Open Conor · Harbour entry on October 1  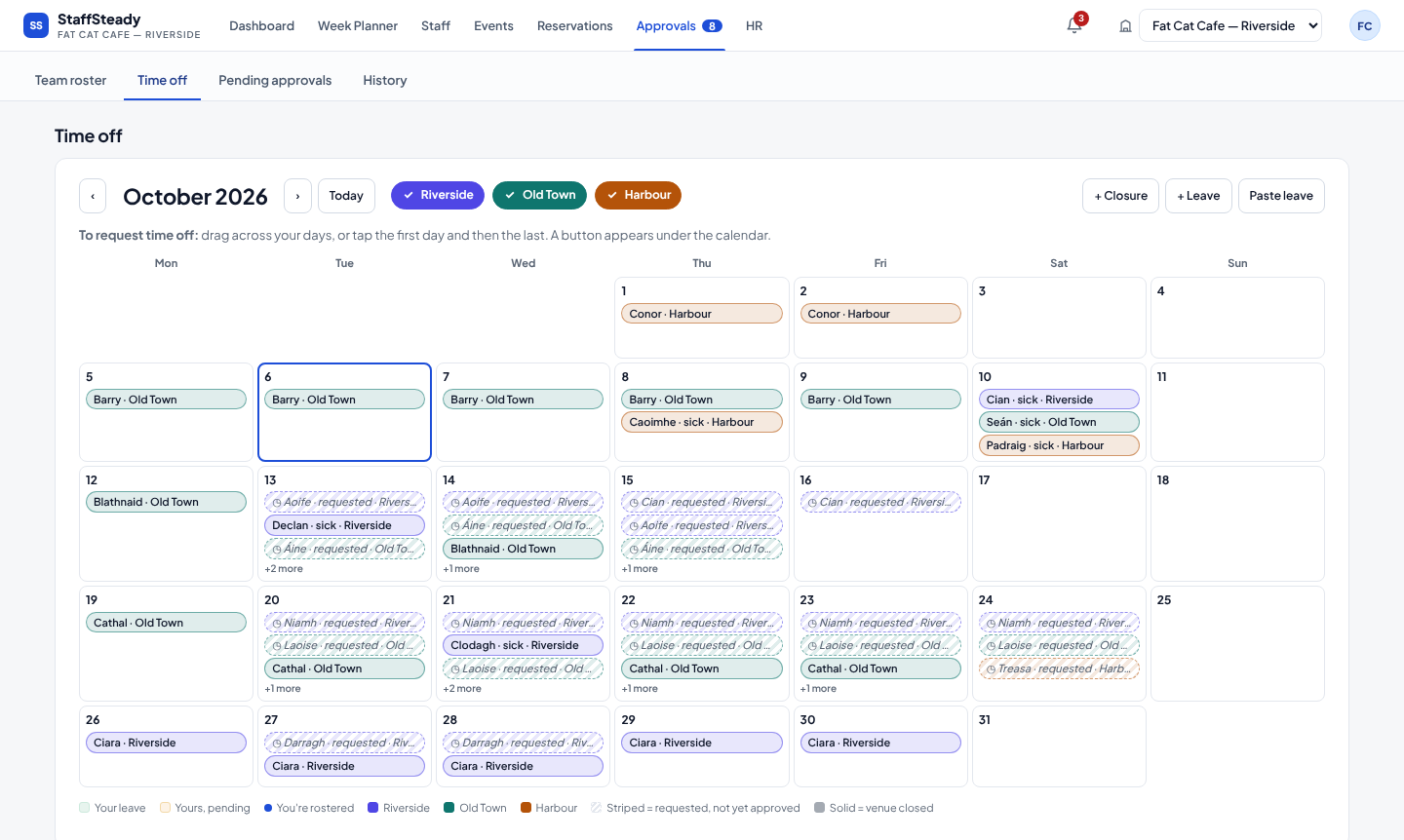tap(702, 314)
